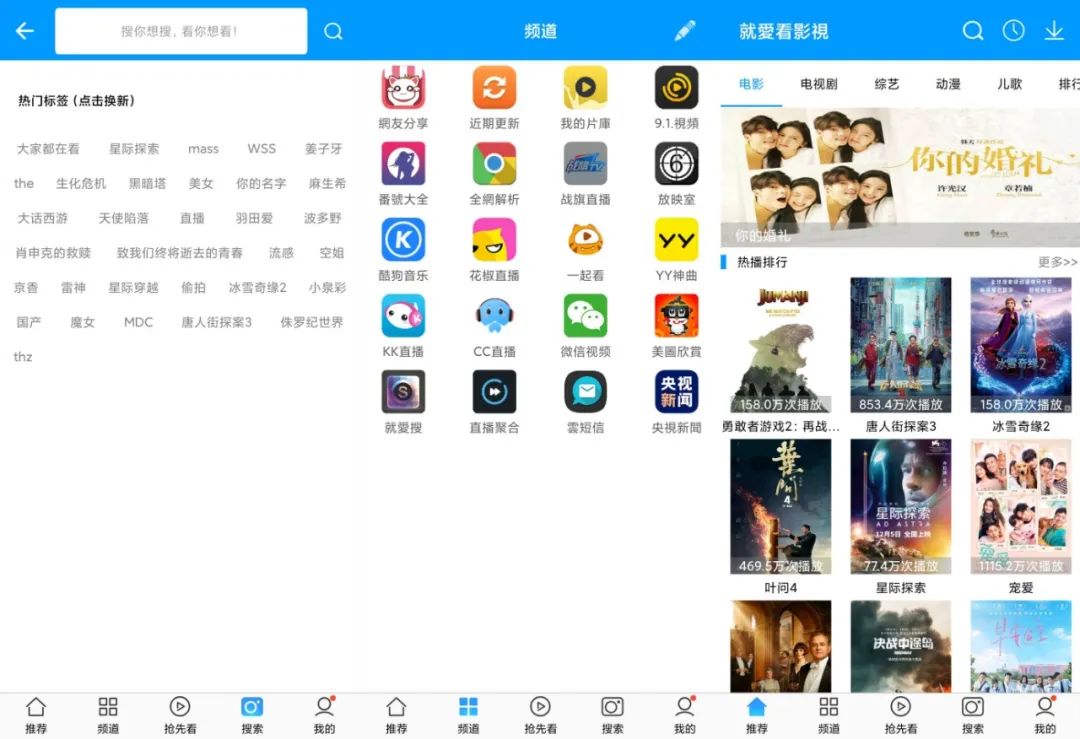Tap the magnifier icon beside the search box
The width and height of the screenshot is (1080, 739).
333,31
